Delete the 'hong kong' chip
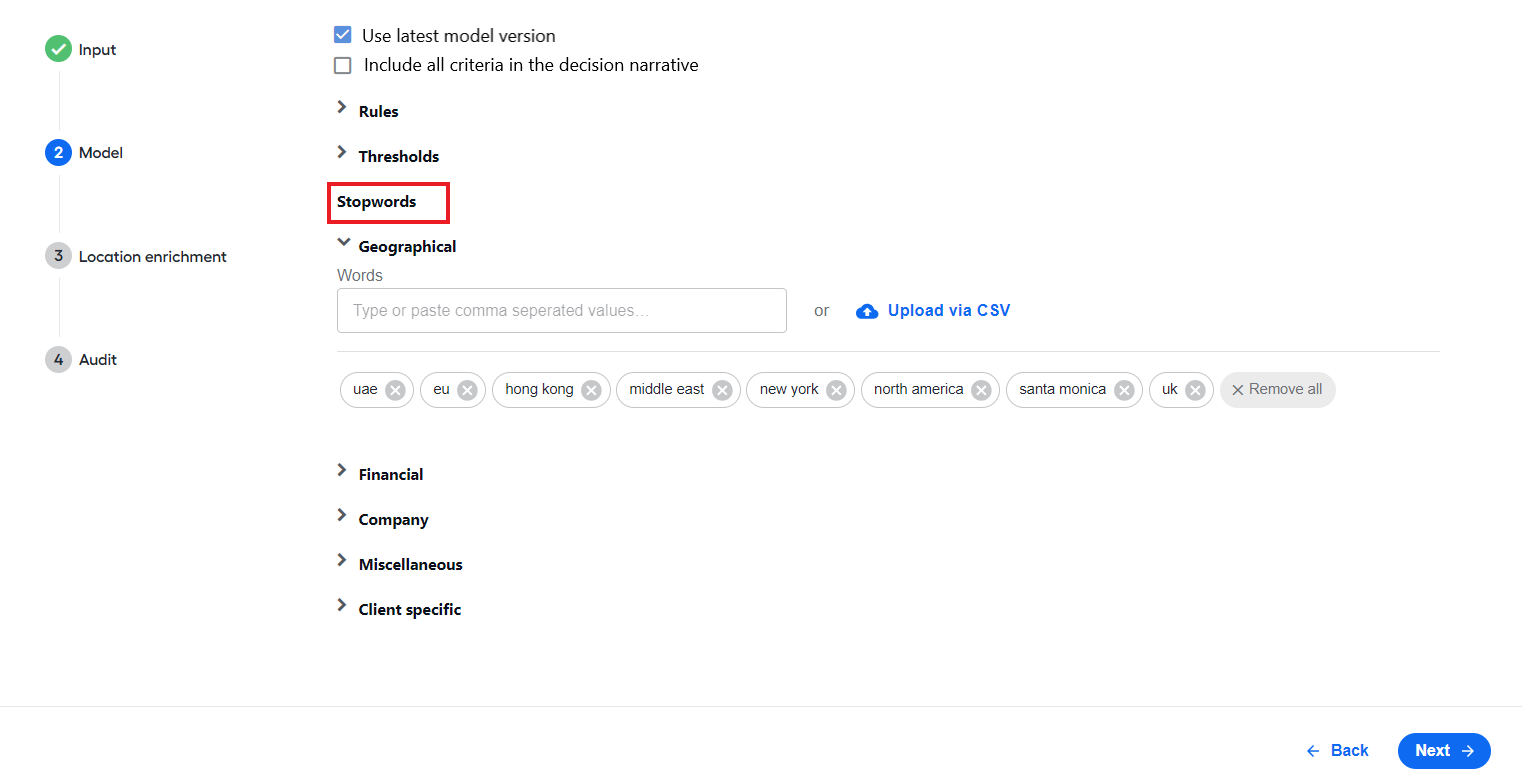Screen dimensions: 1522x784 [591, 390]
